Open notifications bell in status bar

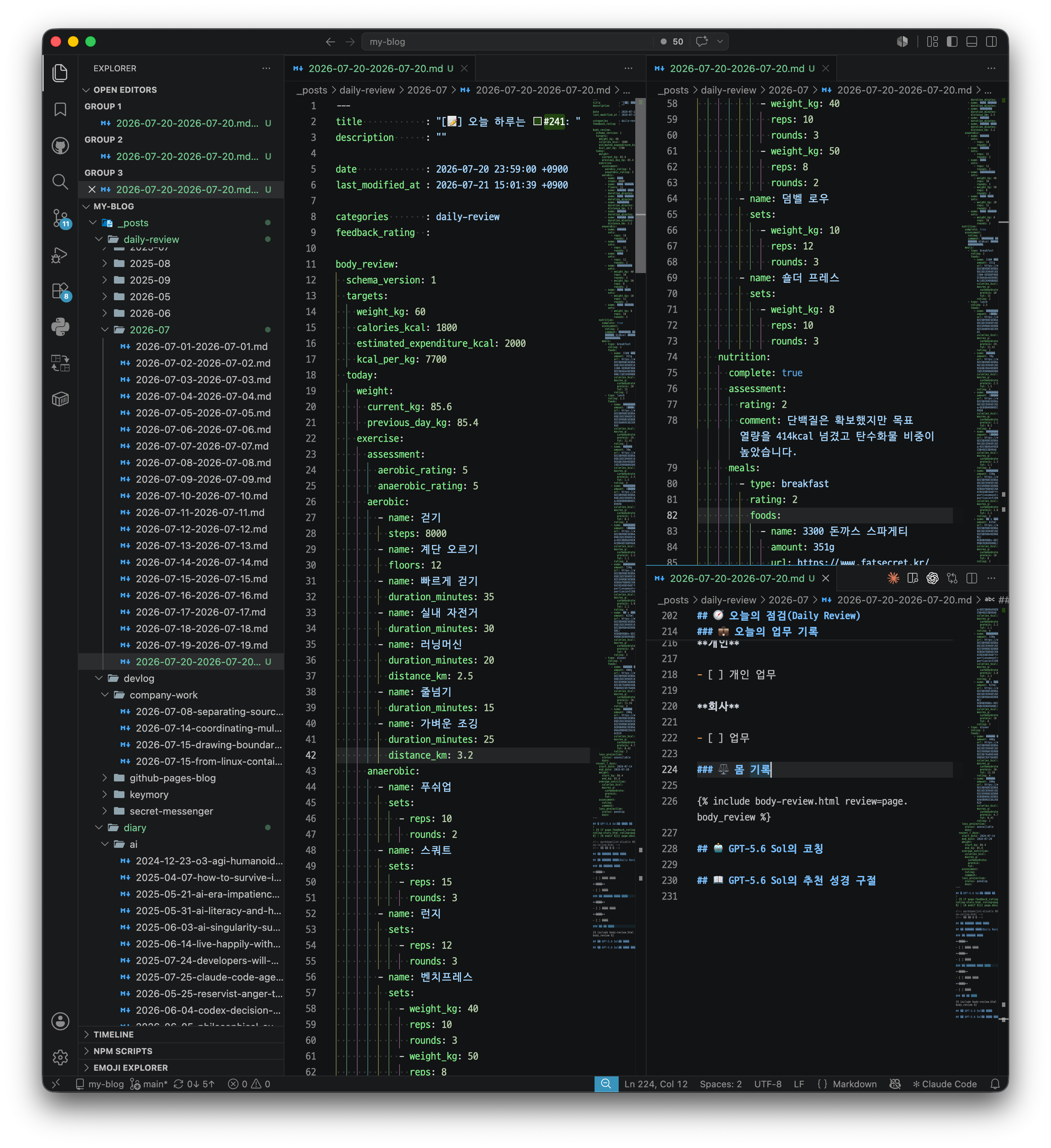pos(995,1084)
